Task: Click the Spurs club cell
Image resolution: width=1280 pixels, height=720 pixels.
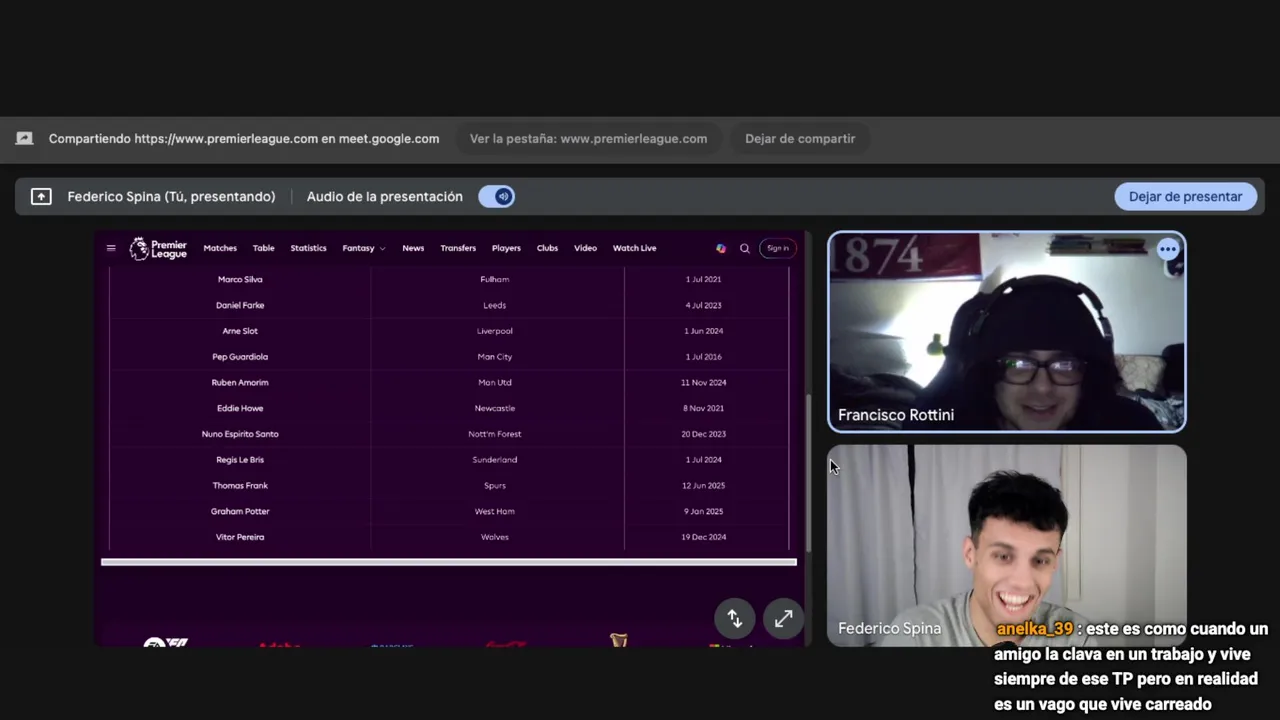Action: [x=495, y=486]
